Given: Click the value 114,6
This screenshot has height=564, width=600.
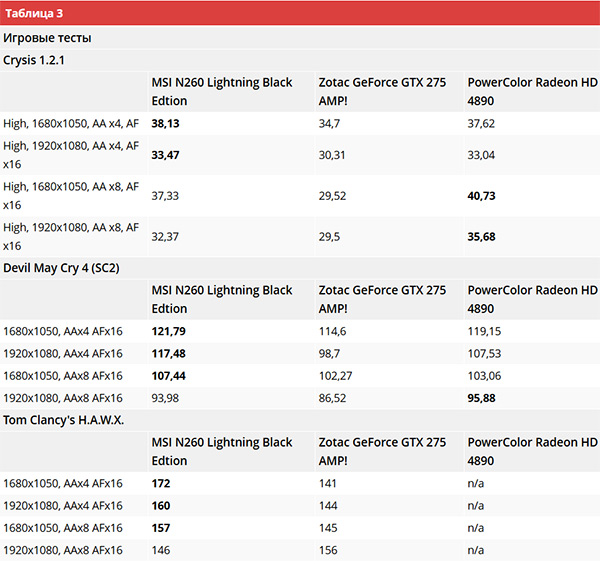Looking at the screenshot, I should (333, 331).
